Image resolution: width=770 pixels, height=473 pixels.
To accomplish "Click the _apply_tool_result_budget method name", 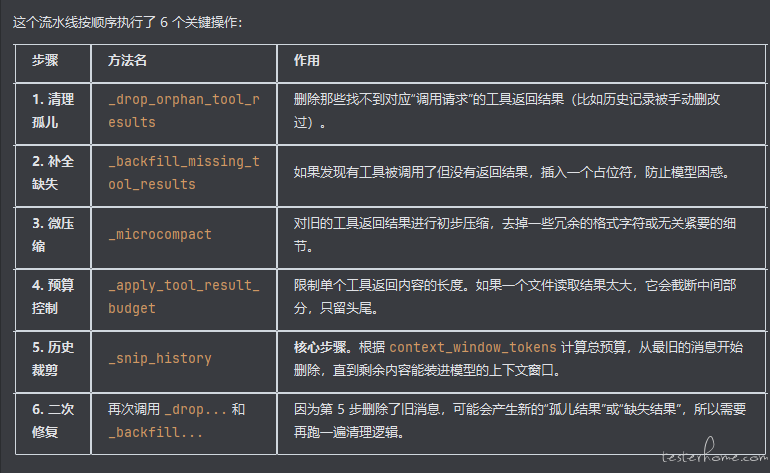I will [183, 297].
